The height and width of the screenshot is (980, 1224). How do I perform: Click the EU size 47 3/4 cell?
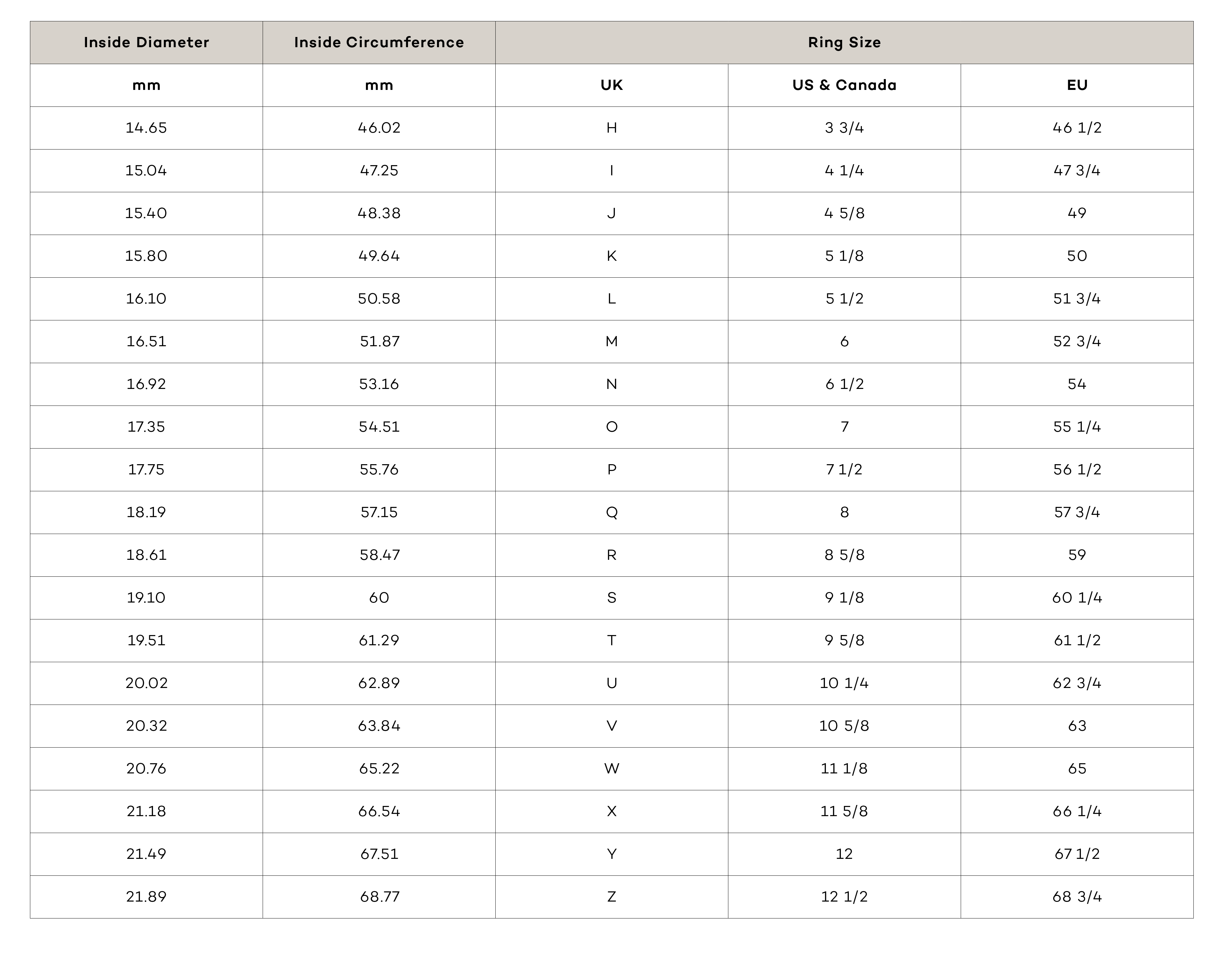point(1076,170)
